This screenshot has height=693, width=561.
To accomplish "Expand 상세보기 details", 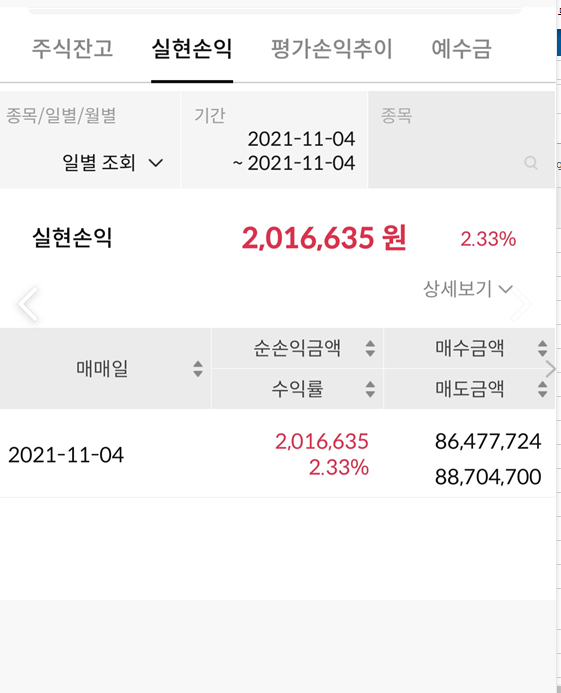I will pyautogui.click(x=468, y=289).
